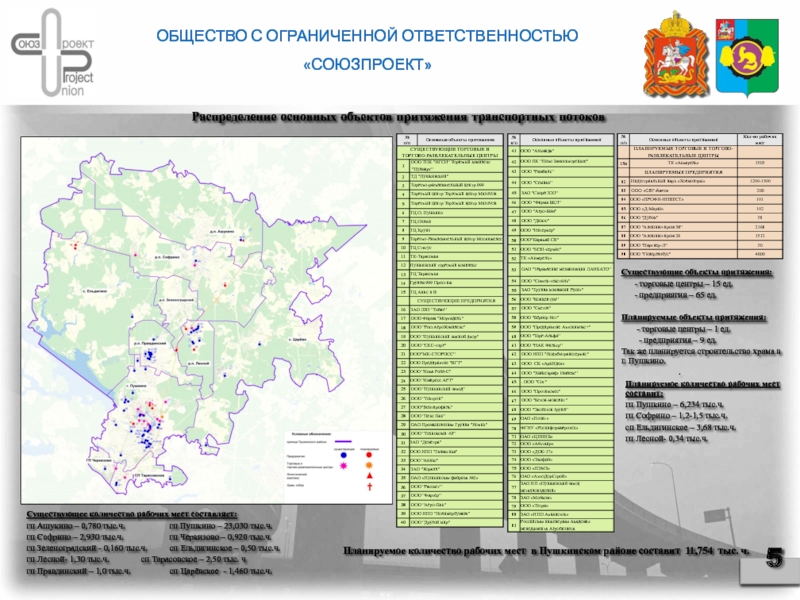Image resolution: width=800 pixels, height=600 pixels.
Task: Click the slide page number 5
Action: (x=774, y=559)
